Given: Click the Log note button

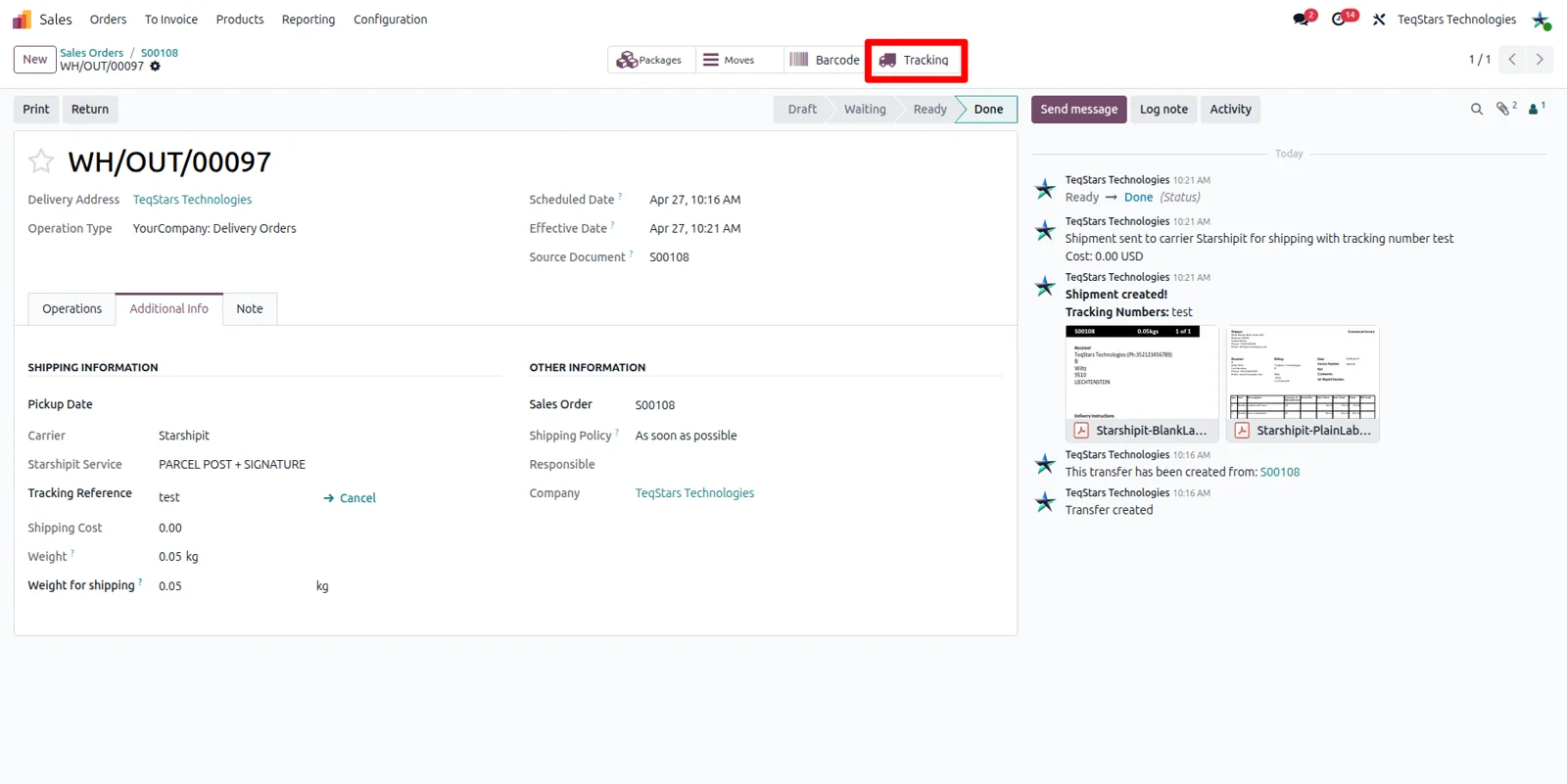Looking at the screenshot, I should tap(1163, 110).
